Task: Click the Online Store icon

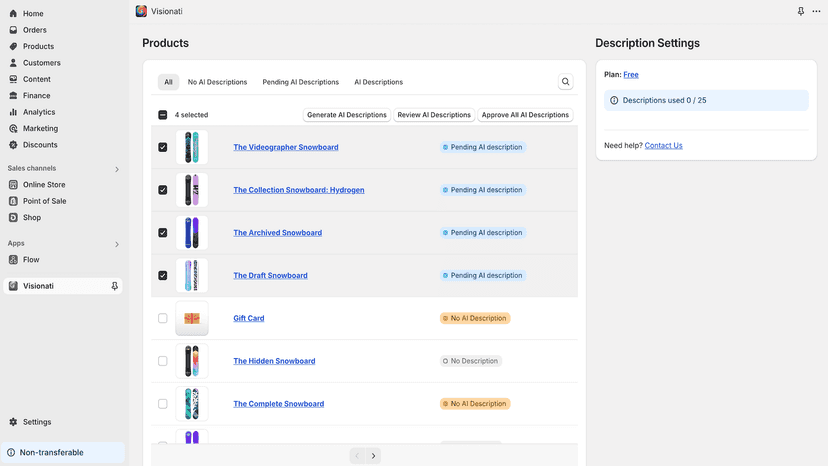Action: coord(13,185)
